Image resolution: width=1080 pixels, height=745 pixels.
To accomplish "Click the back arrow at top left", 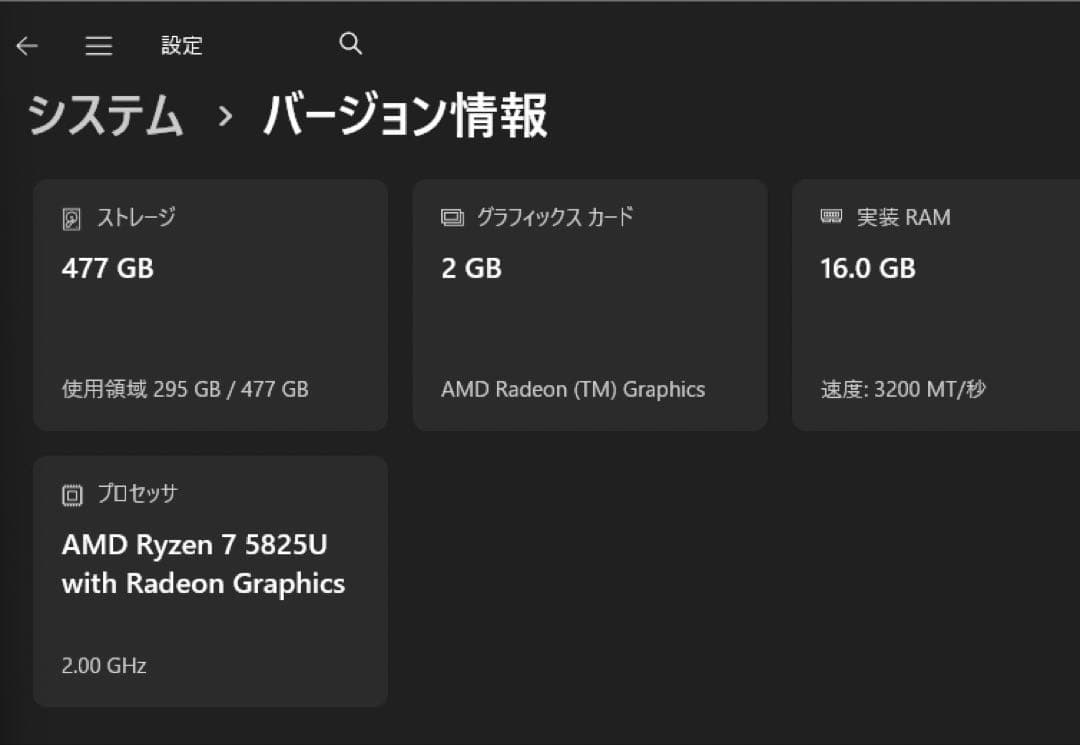I will coord(27,45).
